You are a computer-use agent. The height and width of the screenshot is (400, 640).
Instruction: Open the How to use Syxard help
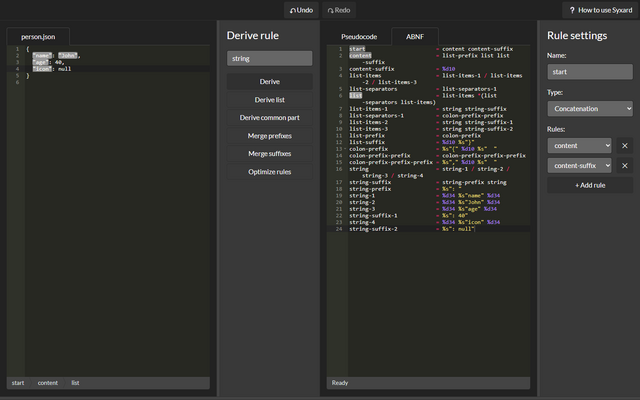(600, 10)
